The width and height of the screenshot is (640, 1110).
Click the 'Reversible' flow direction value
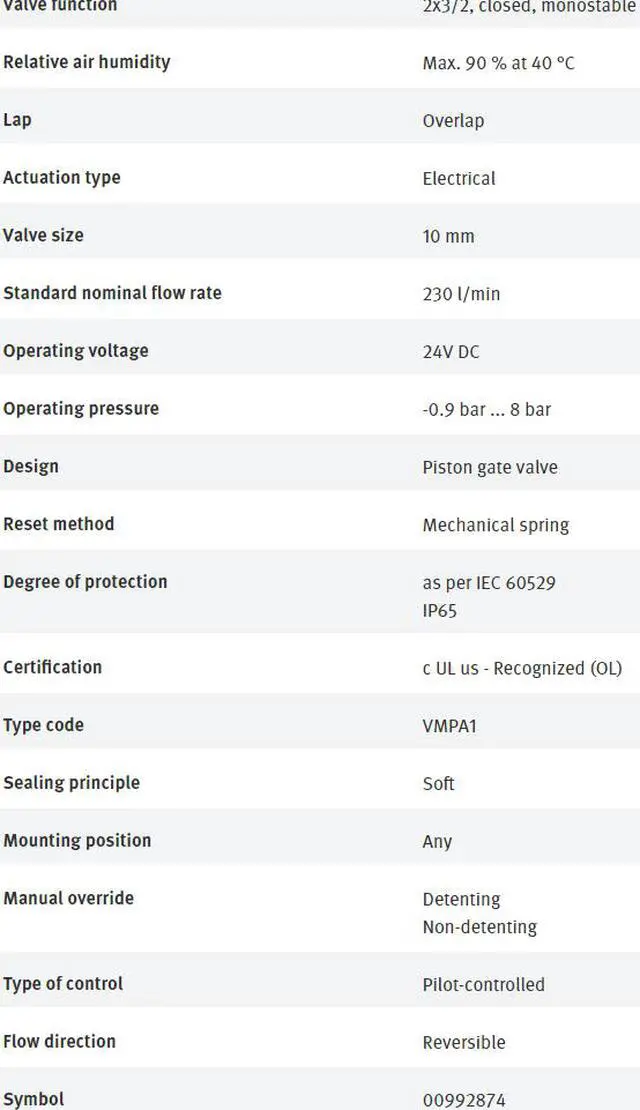pos(464,1042)
